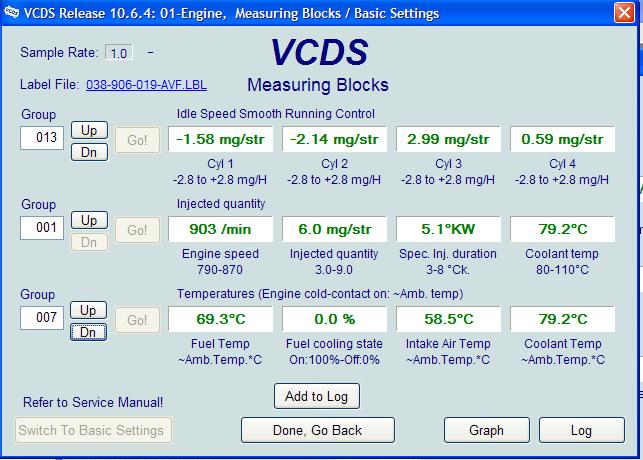643x460 pixels.
Task: Click Go! button next to Group 013
Action: coord(137,140)
